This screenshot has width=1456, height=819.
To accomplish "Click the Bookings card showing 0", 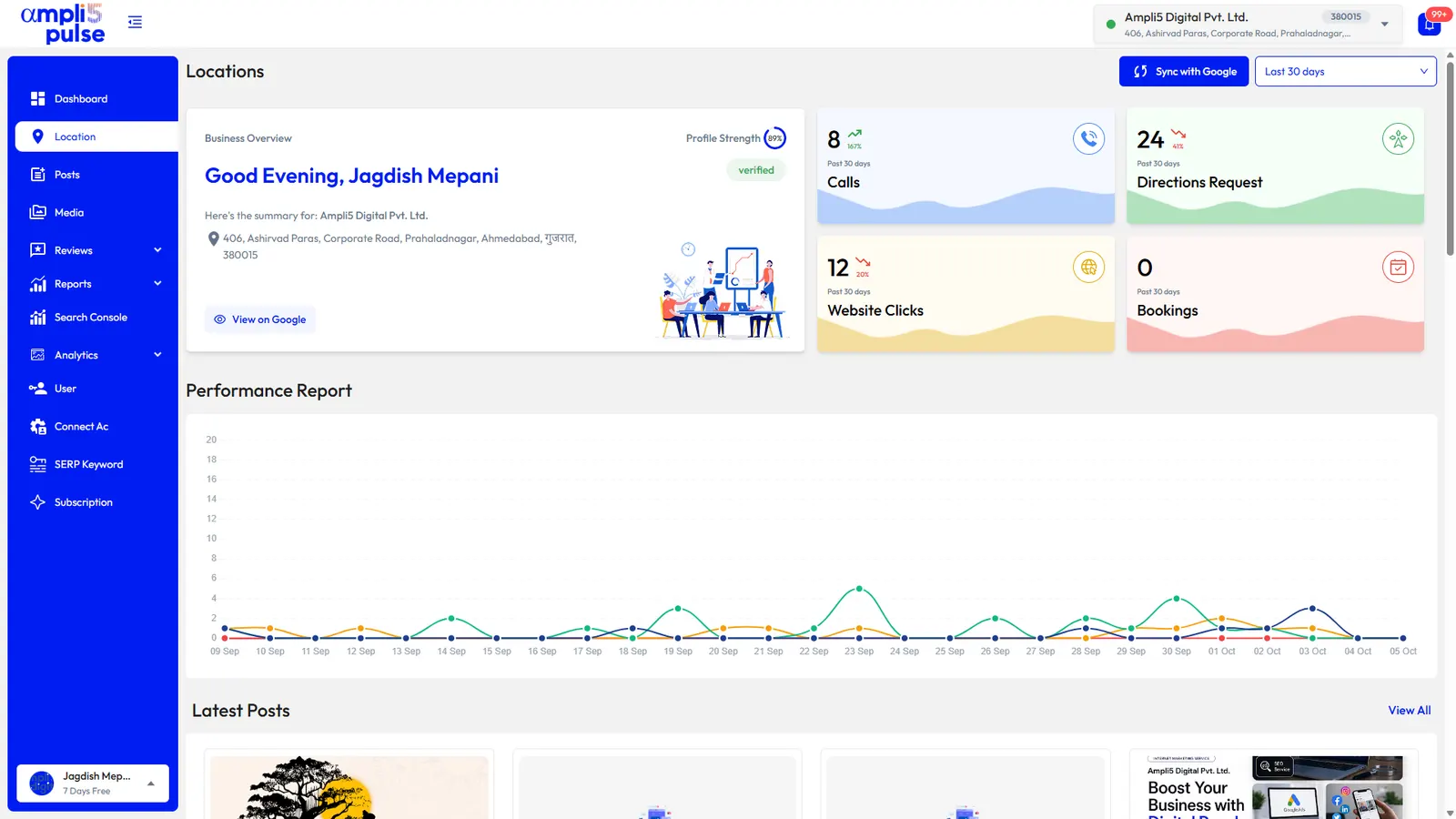I will coord(1275,295).
